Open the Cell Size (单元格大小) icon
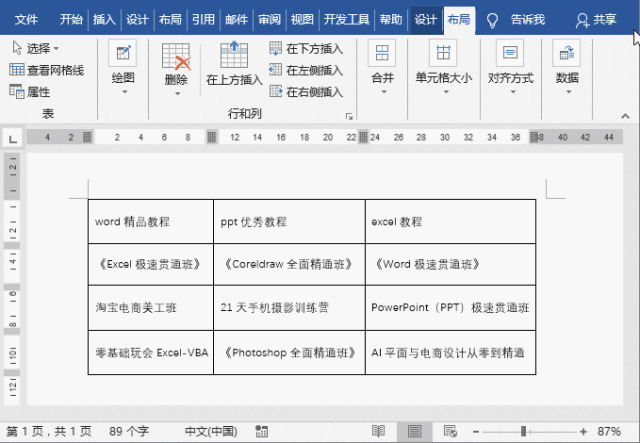 [x=443, y=53]
